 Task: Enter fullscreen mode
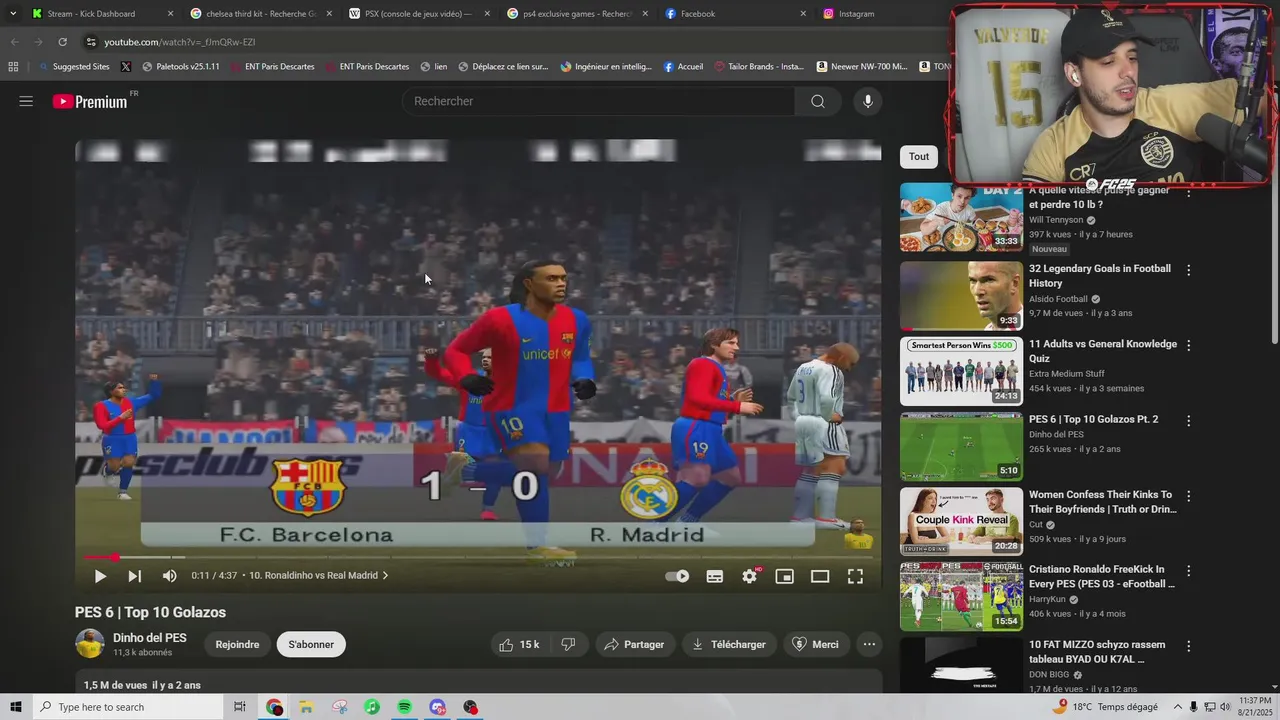[x=856, y=576]
